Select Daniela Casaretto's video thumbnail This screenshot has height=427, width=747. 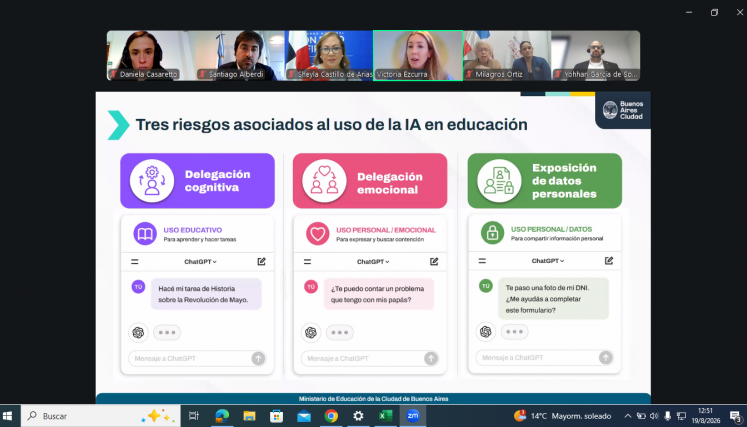[x=151, y=56]
